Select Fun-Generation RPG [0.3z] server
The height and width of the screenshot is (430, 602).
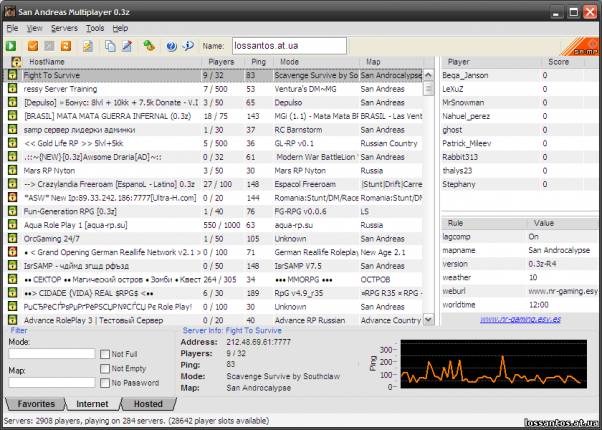pyautogui.click(x=215, y=211)
